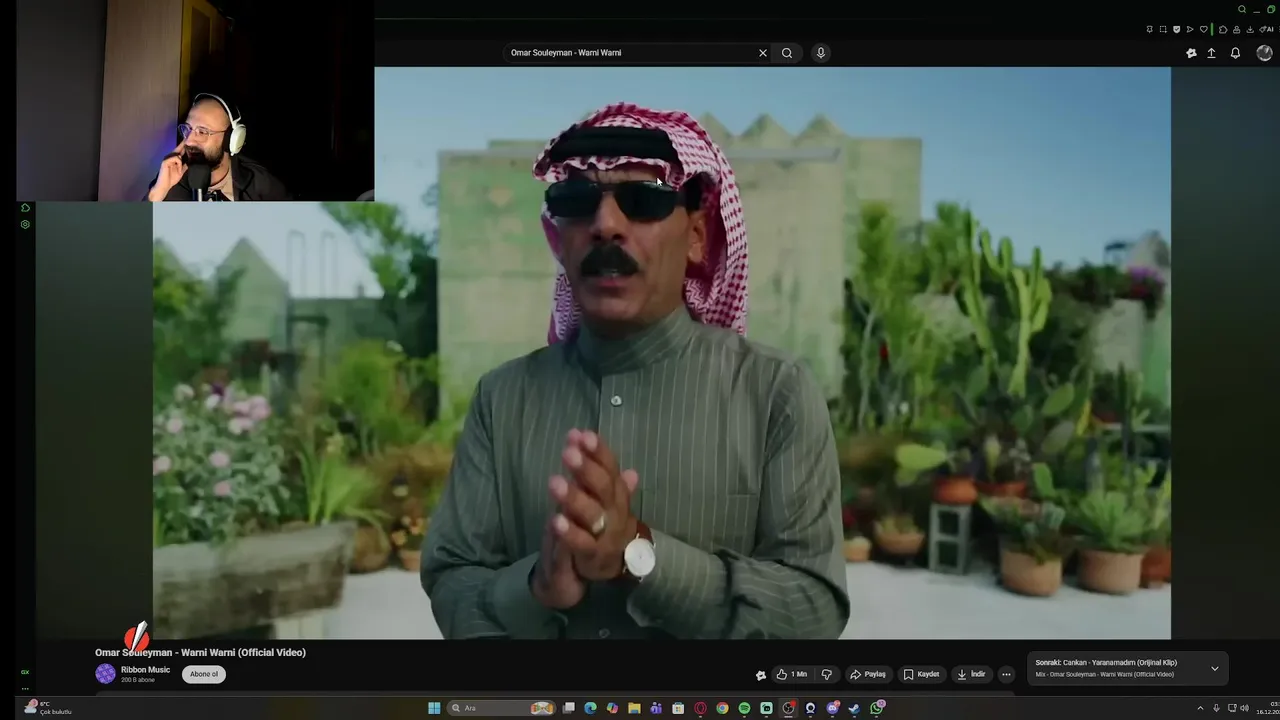Image resolution: width=1280 pixels, height=720 pixels.
Task: Share the video via Paylaş button
Action: tap(868, 674)
